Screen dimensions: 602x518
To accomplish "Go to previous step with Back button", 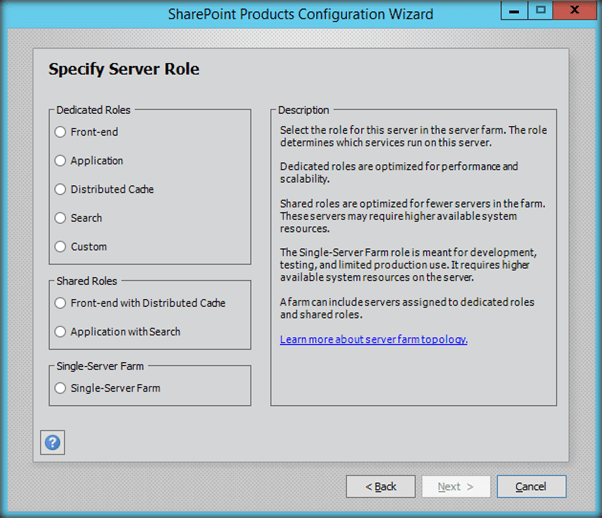I will 380,487.
